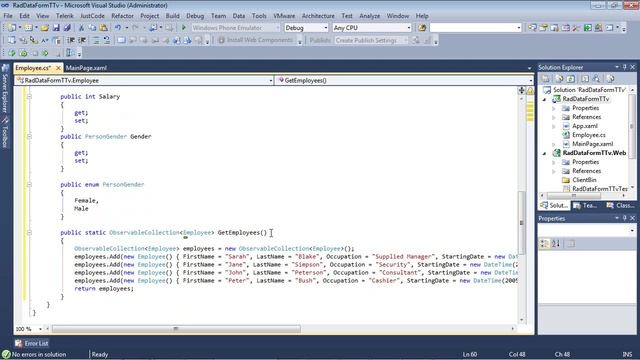Image resolution: width=640 pixels, height=360 pixels.
Task: Click the Copy icon in toolbar
Action: pos(92,28)
